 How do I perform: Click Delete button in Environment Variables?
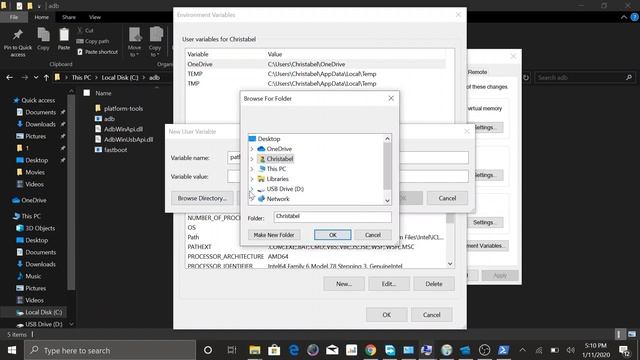pyautogui.click(x=433, y=284)
